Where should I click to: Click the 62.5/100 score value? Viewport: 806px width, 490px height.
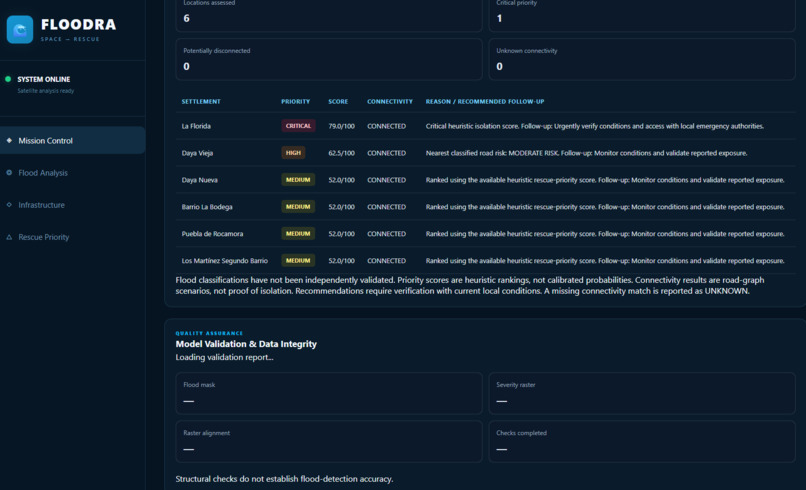pos(341,153)
